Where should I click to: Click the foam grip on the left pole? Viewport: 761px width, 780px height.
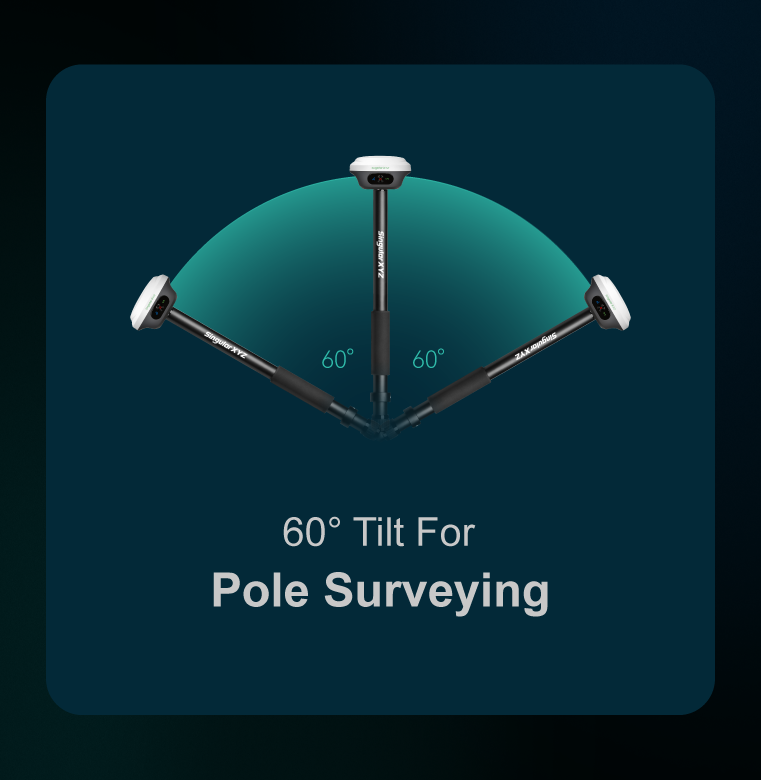point(303,389)
